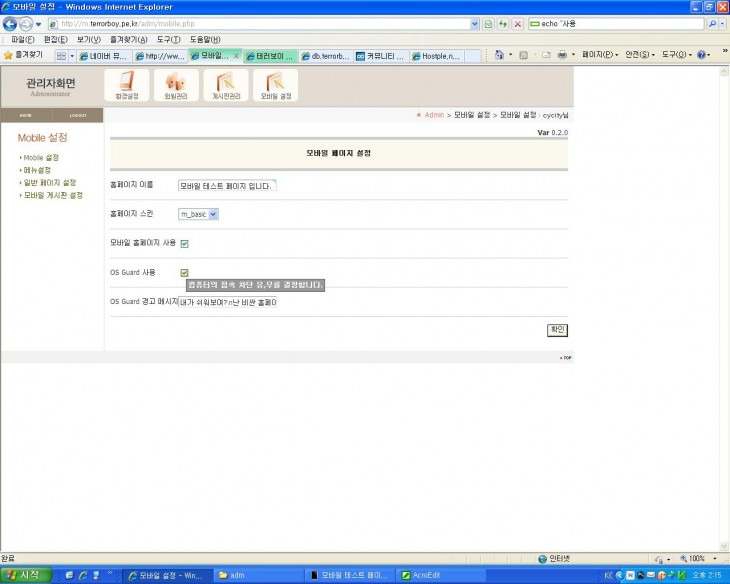The height and width of the screenshot is (584, 730).
Task: Click the LOGOUT admin link
Action: point(78,115)
